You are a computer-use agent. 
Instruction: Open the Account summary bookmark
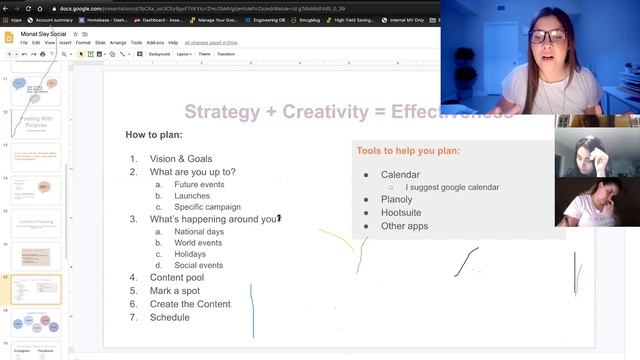[50, 20]
